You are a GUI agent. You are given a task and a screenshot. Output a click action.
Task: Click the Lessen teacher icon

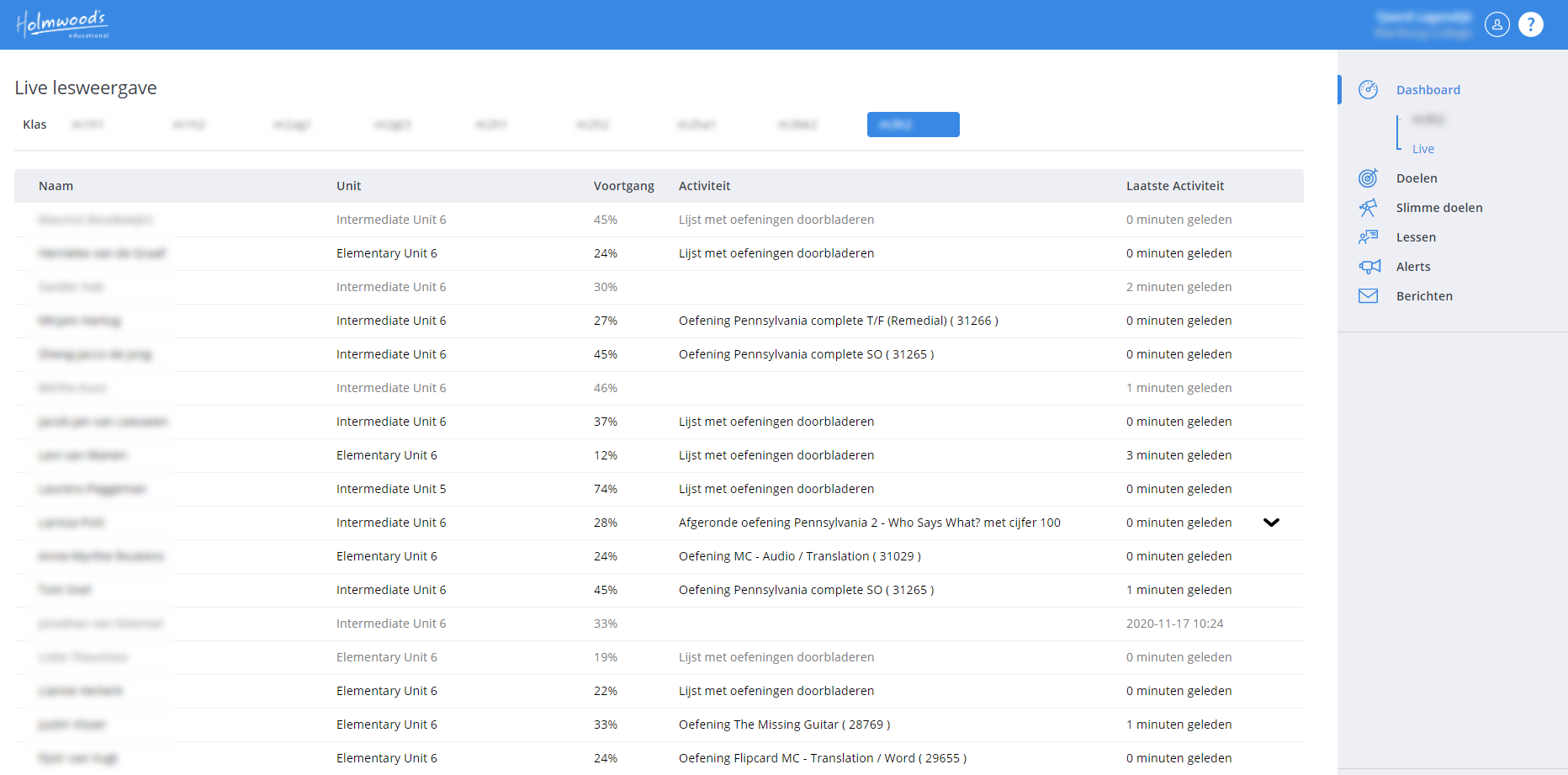(1369, 237)
